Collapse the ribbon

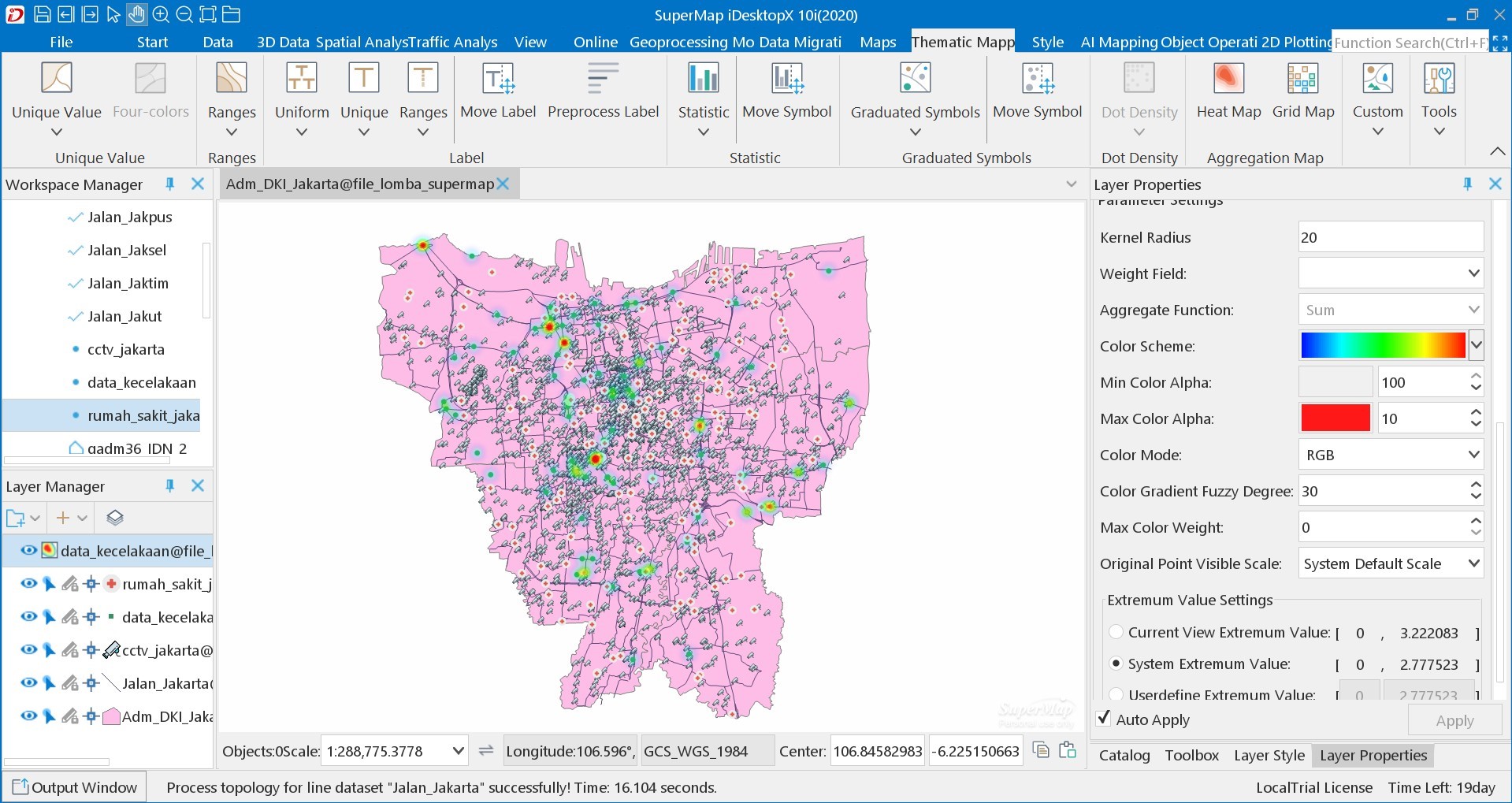[1497, 151]
